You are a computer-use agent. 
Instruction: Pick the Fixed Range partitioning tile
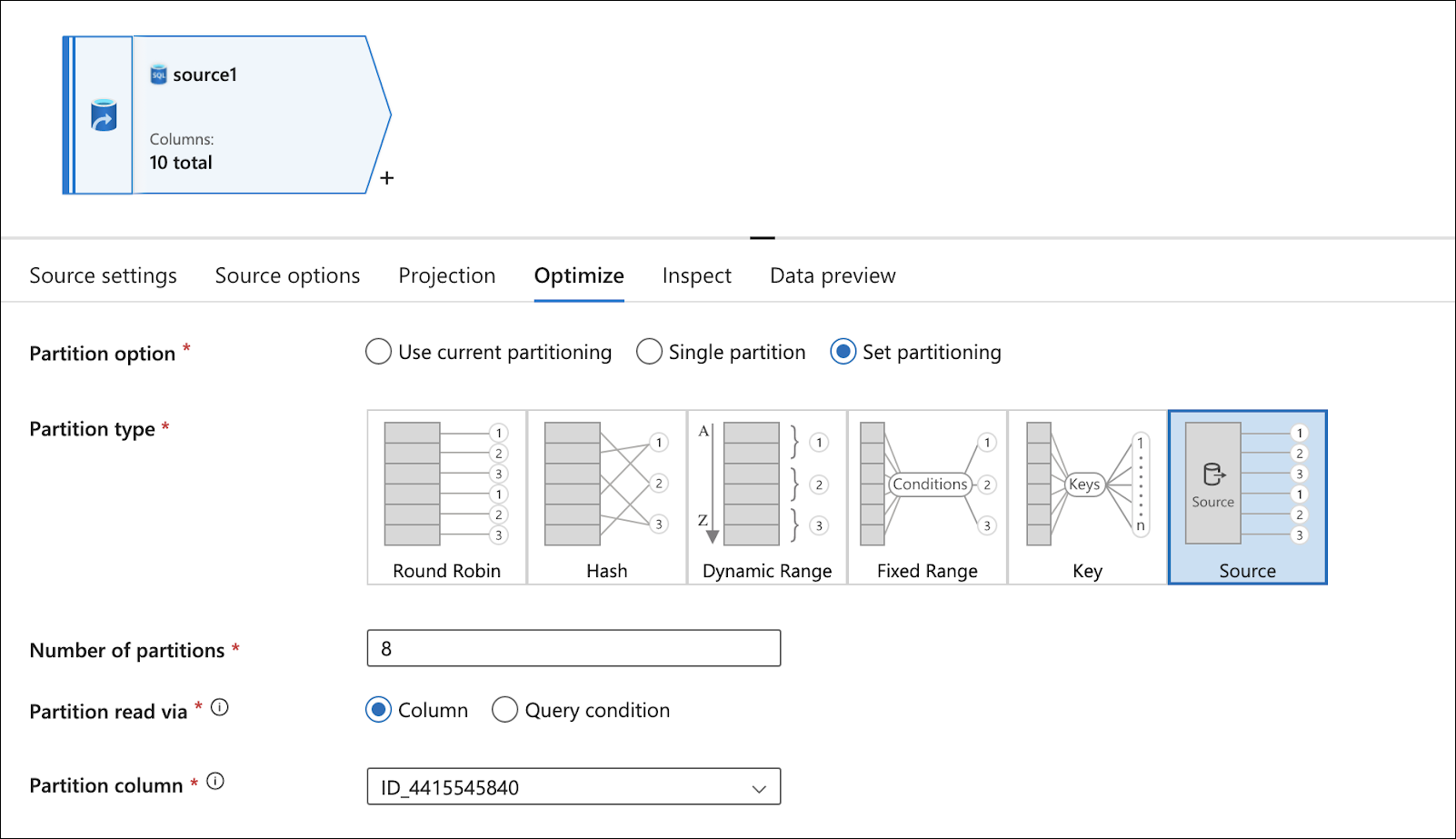pos(927,497)
